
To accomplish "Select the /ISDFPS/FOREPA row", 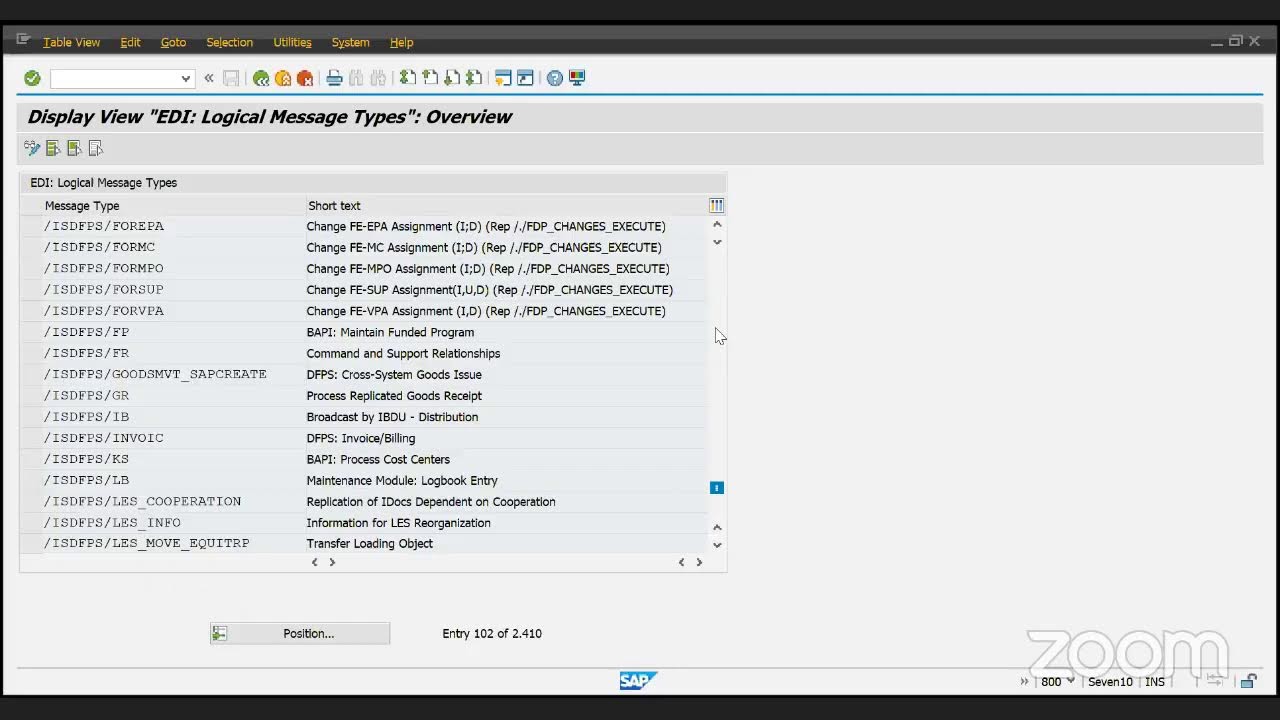I will coord(365,226).
